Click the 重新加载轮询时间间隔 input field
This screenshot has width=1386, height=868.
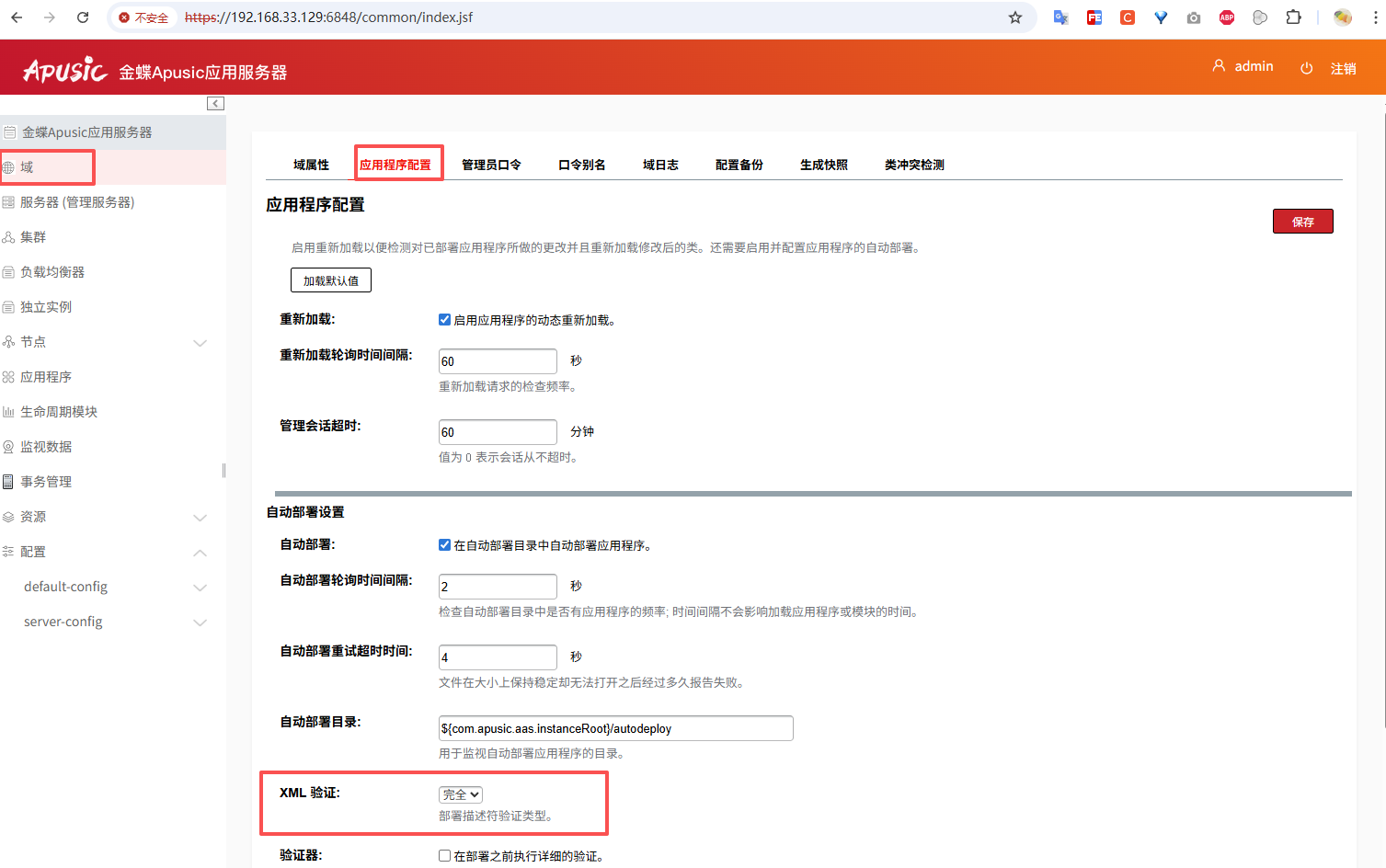point(498,361)
